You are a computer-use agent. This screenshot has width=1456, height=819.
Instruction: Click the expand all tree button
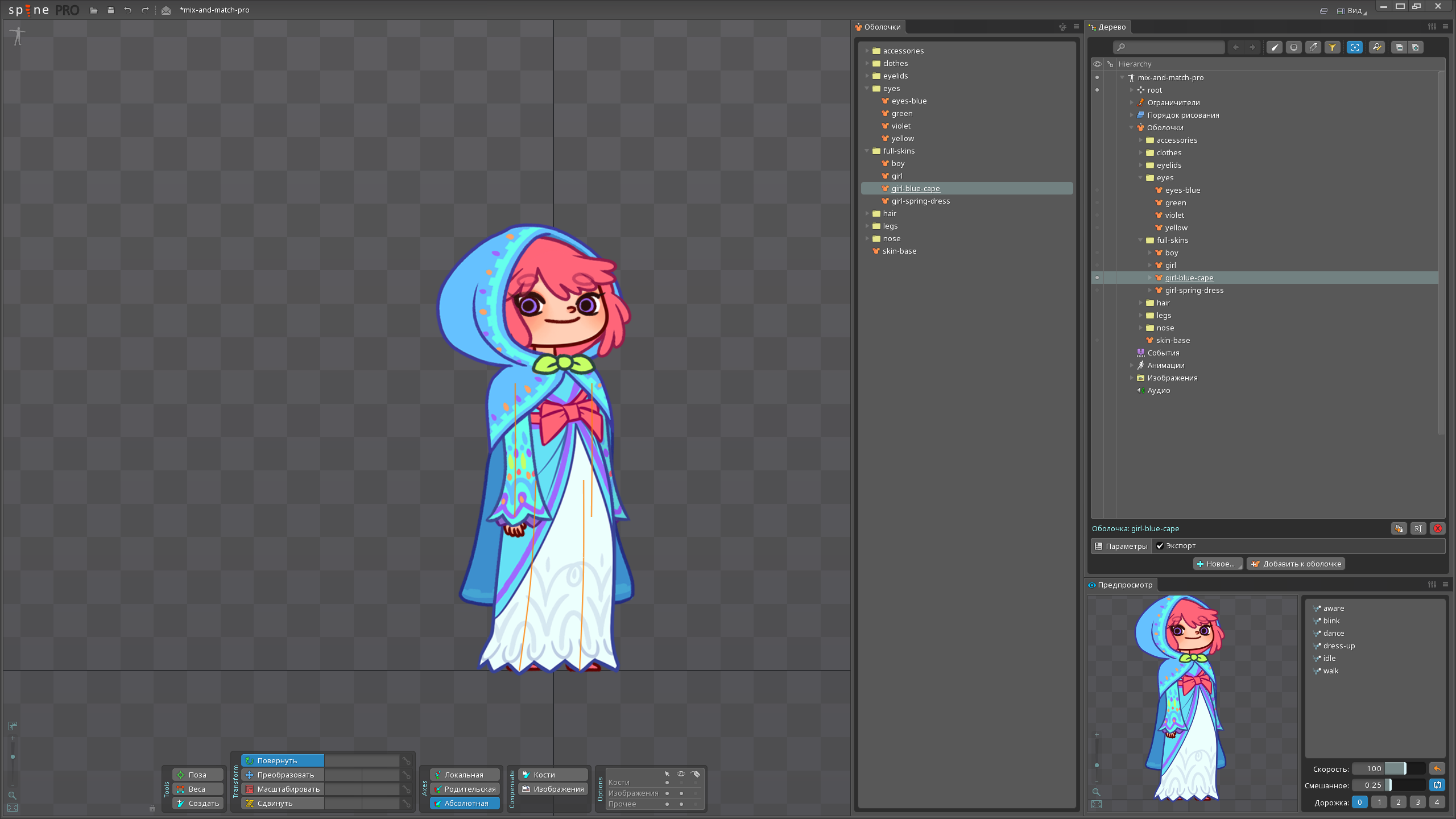[x=1416, y=47]
